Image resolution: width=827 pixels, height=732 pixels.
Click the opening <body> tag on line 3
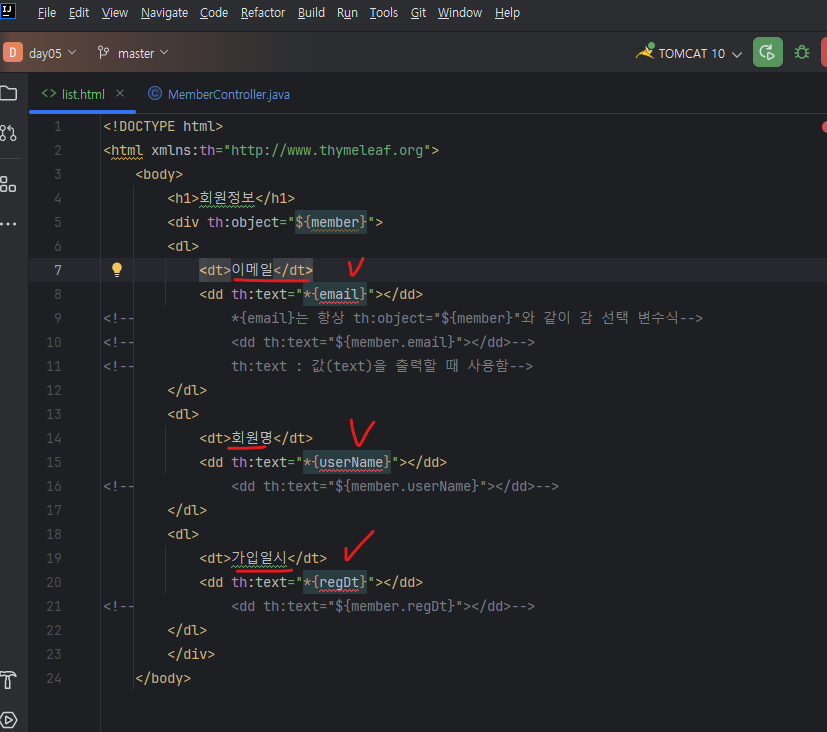click(x=159, y=175)
